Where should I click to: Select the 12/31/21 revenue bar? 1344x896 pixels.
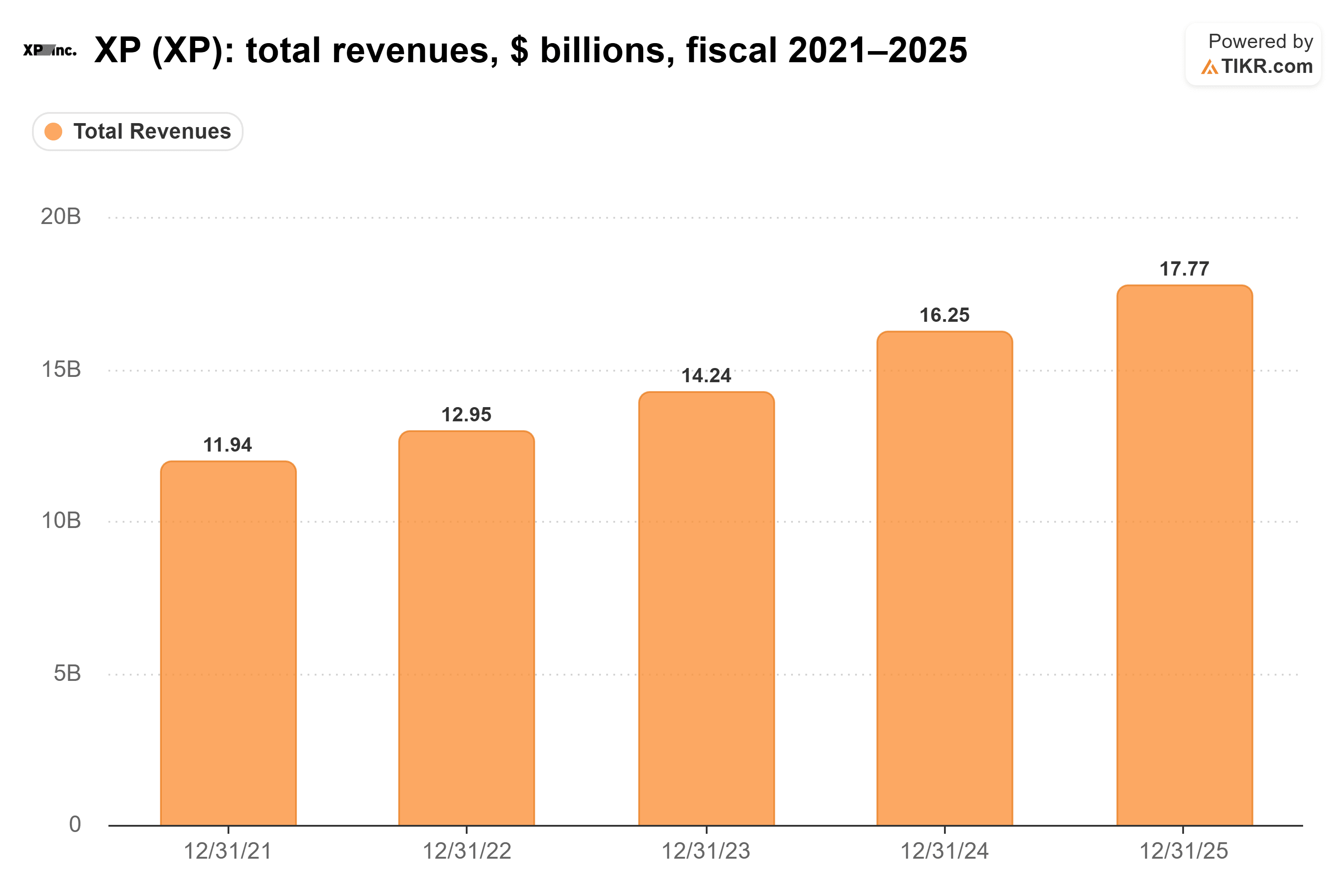[x=228, y=643]
